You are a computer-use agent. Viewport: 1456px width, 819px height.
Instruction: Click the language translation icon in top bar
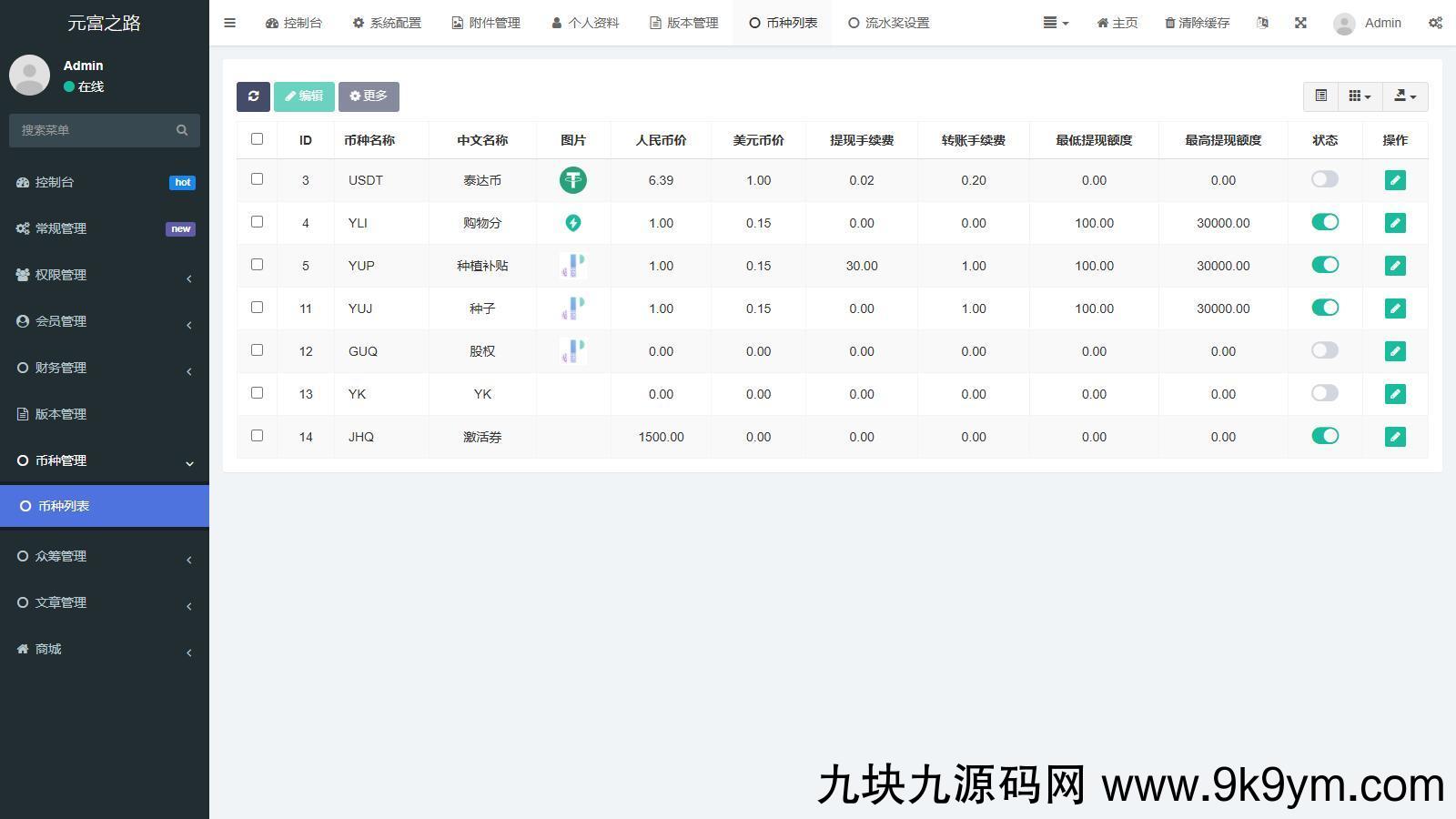point(1262,23)
